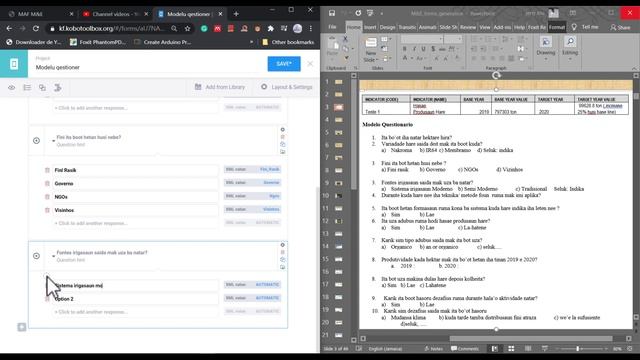Duplicate the "Fontes irigasaun" question
This screenshot has height=360, width=640.
[282, 260]
